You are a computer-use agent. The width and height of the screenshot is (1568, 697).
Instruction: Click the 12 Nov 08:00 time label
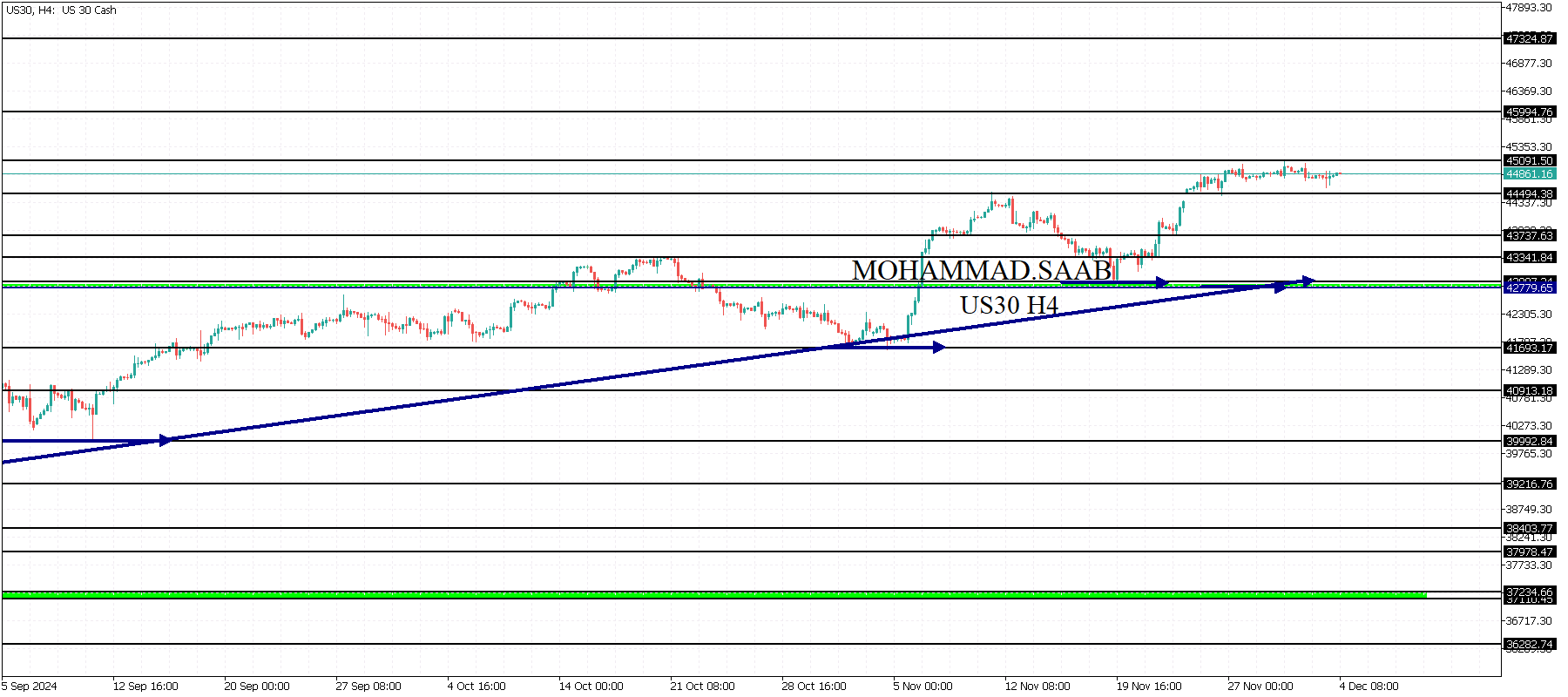(x=1037, y=687)
